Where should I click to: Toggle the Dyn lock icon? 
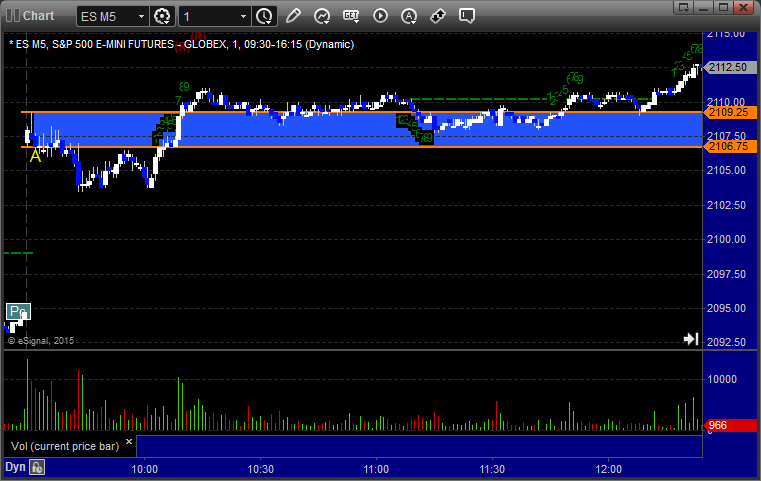37,467
